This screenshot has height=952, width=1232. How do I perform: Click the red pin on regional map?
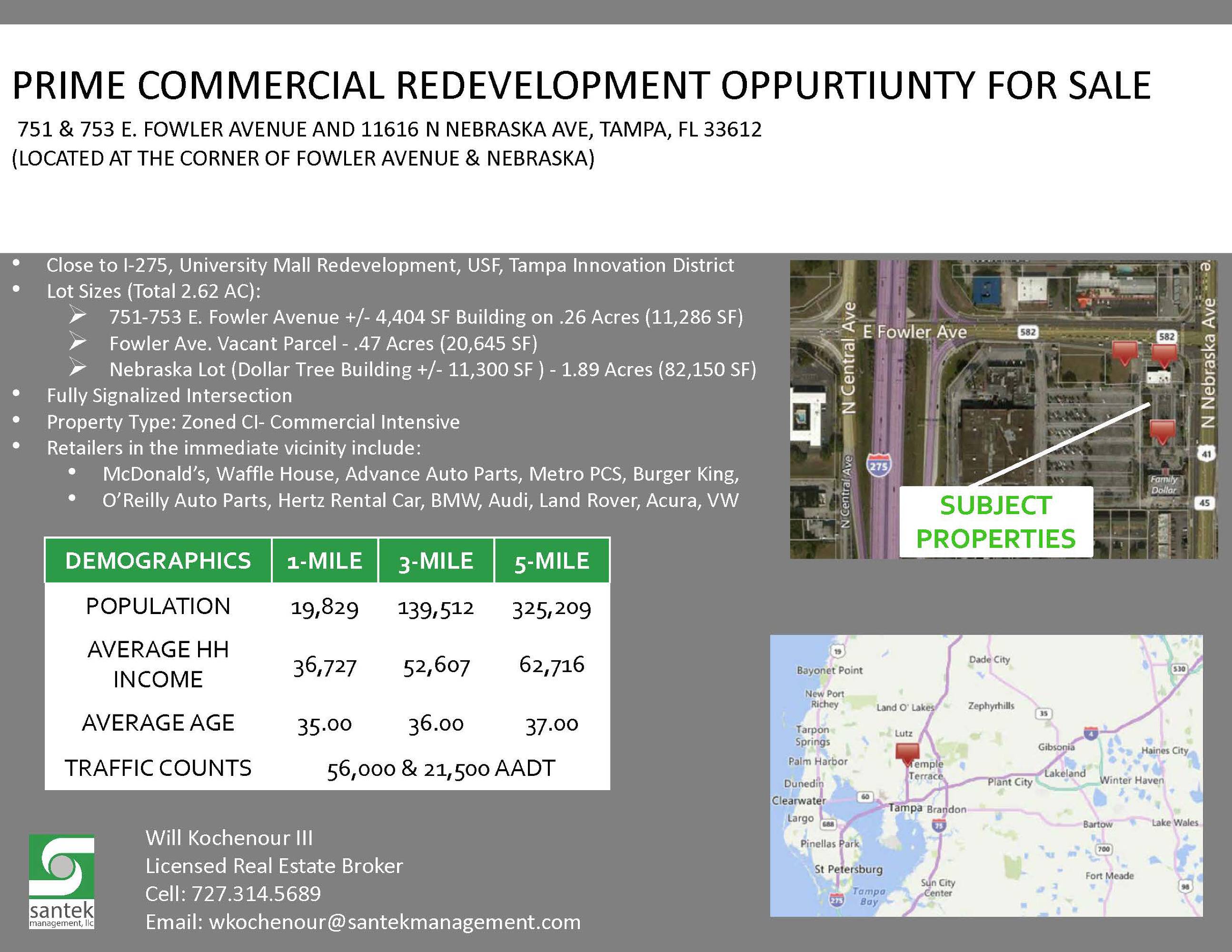pyautogui.click(x=907, y=753)
